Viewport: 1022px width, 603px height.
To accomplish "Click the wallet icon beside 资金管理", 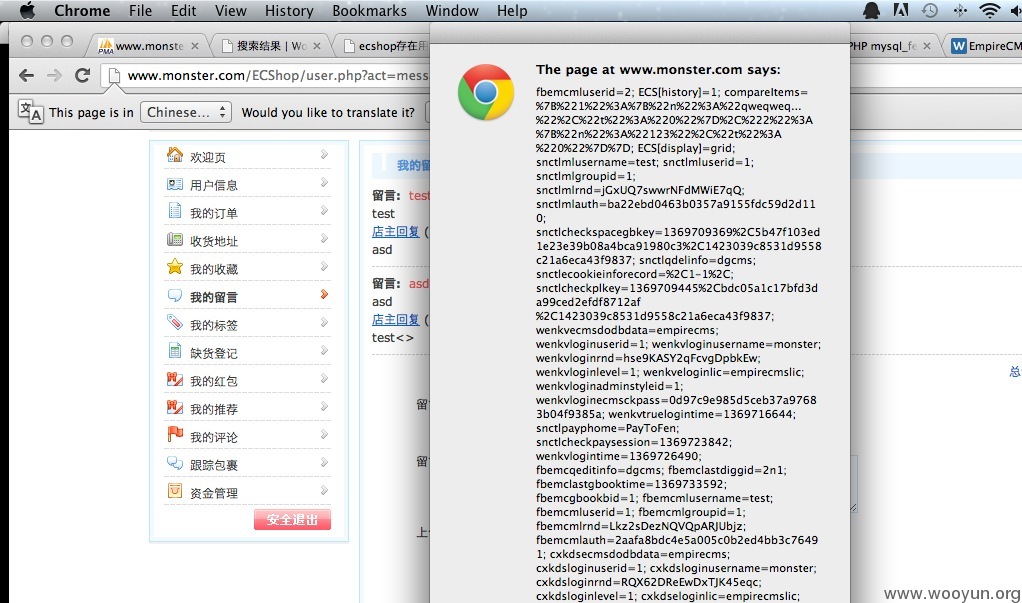I will tap(175, 490).
